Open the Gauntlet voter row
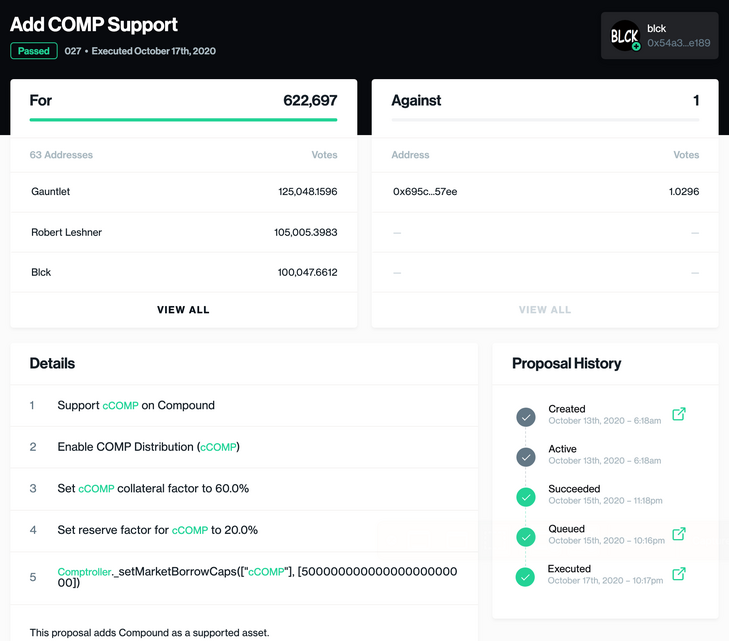The image size is (729, 641). pyautogui.click(x=184, y=192)
